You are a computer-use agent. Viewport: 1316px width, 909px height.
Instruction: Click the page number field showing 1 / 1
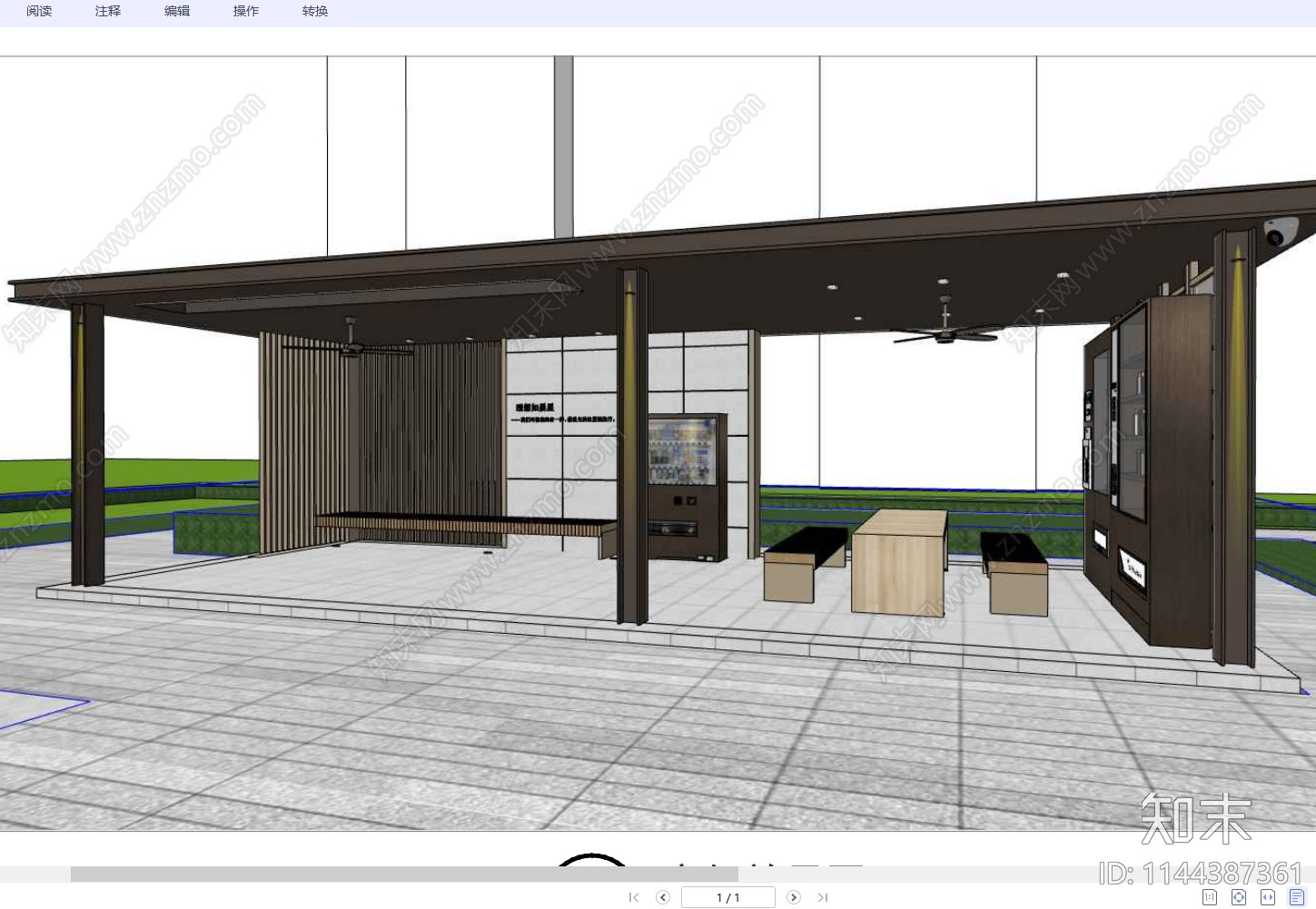click(x=728, y=897)
